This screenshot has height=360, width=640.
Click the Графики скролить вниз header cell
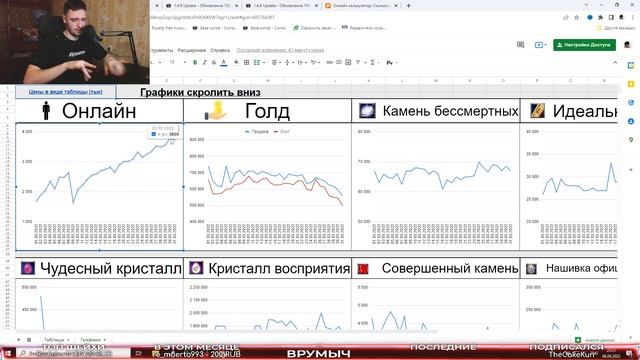coord(200,92)
